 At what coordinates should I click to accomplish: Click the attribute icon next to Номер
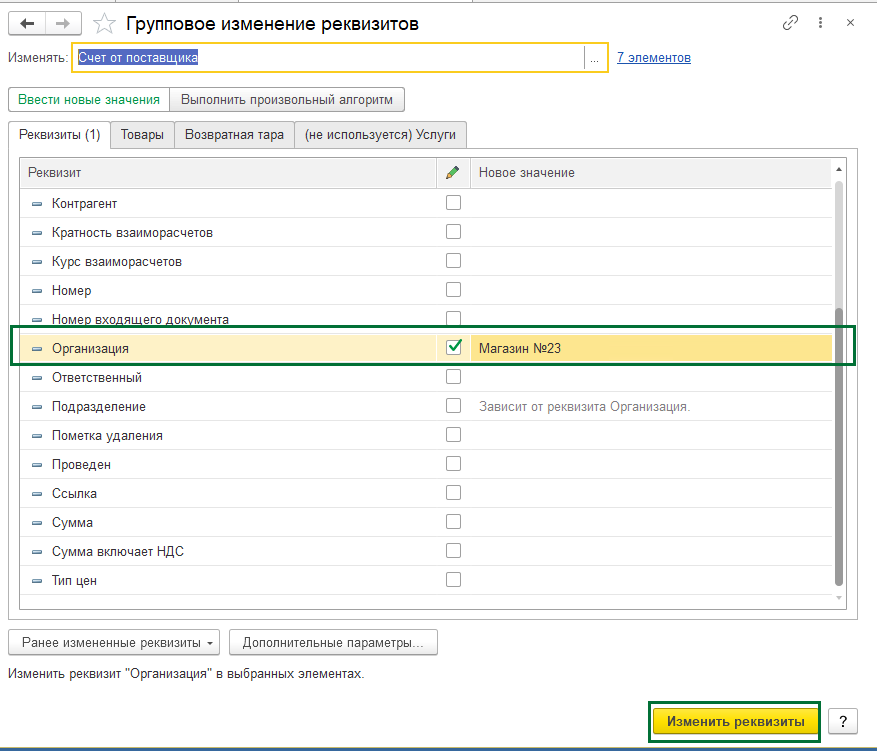[37, 291]
